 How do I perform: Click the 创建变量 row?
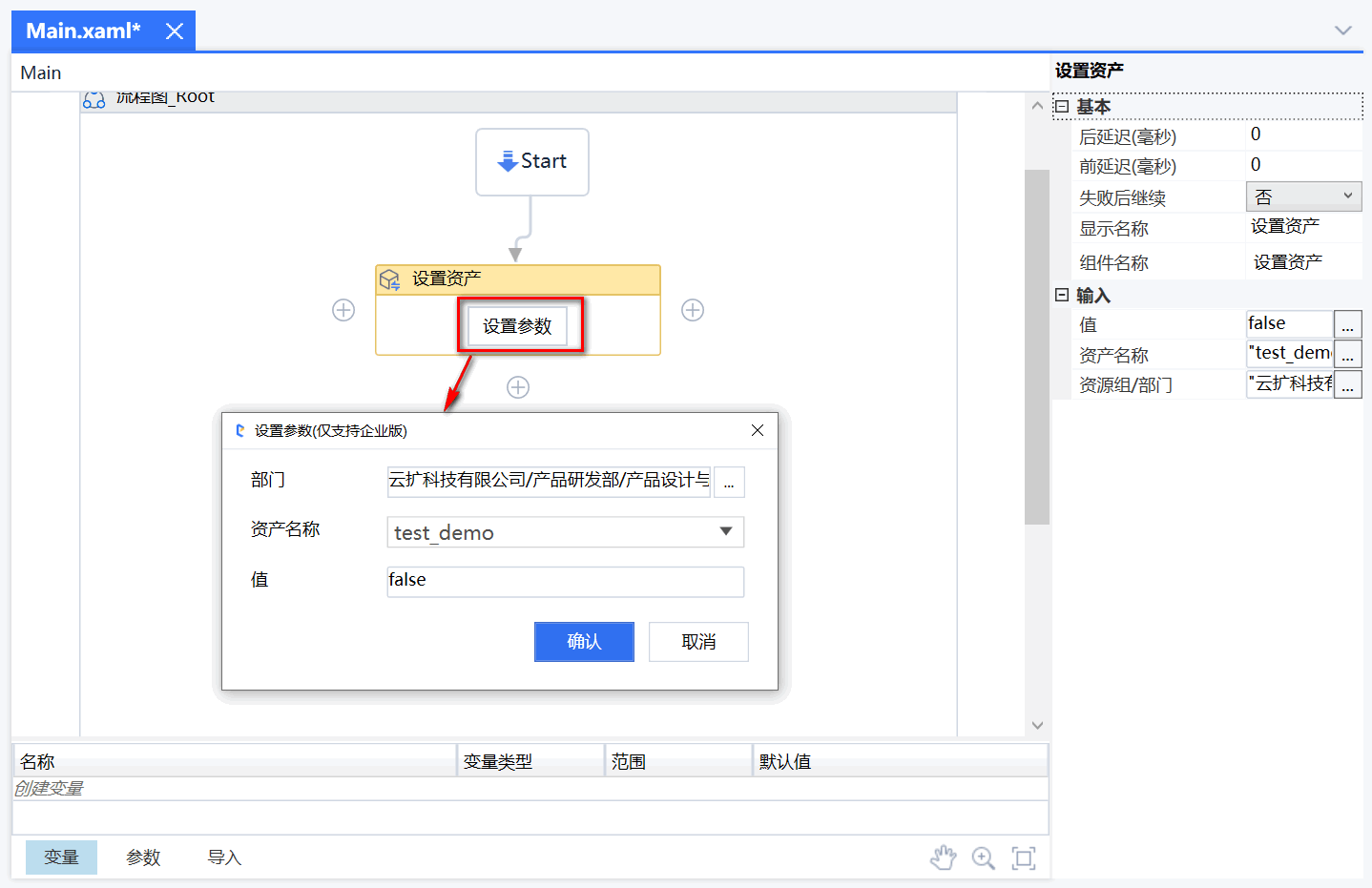530,789
